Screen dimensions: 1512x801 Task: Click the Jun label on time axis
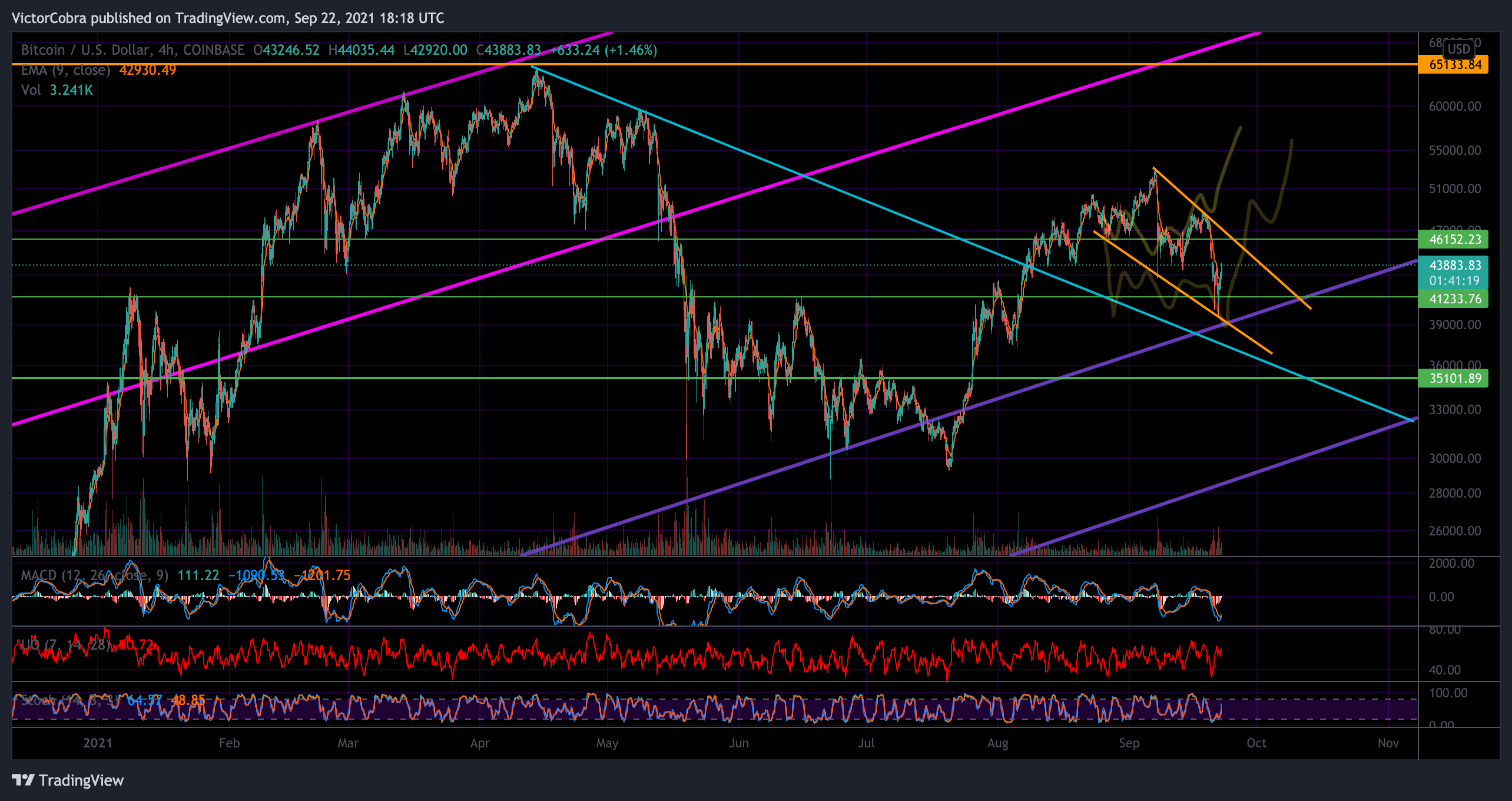tap(739, 743)
